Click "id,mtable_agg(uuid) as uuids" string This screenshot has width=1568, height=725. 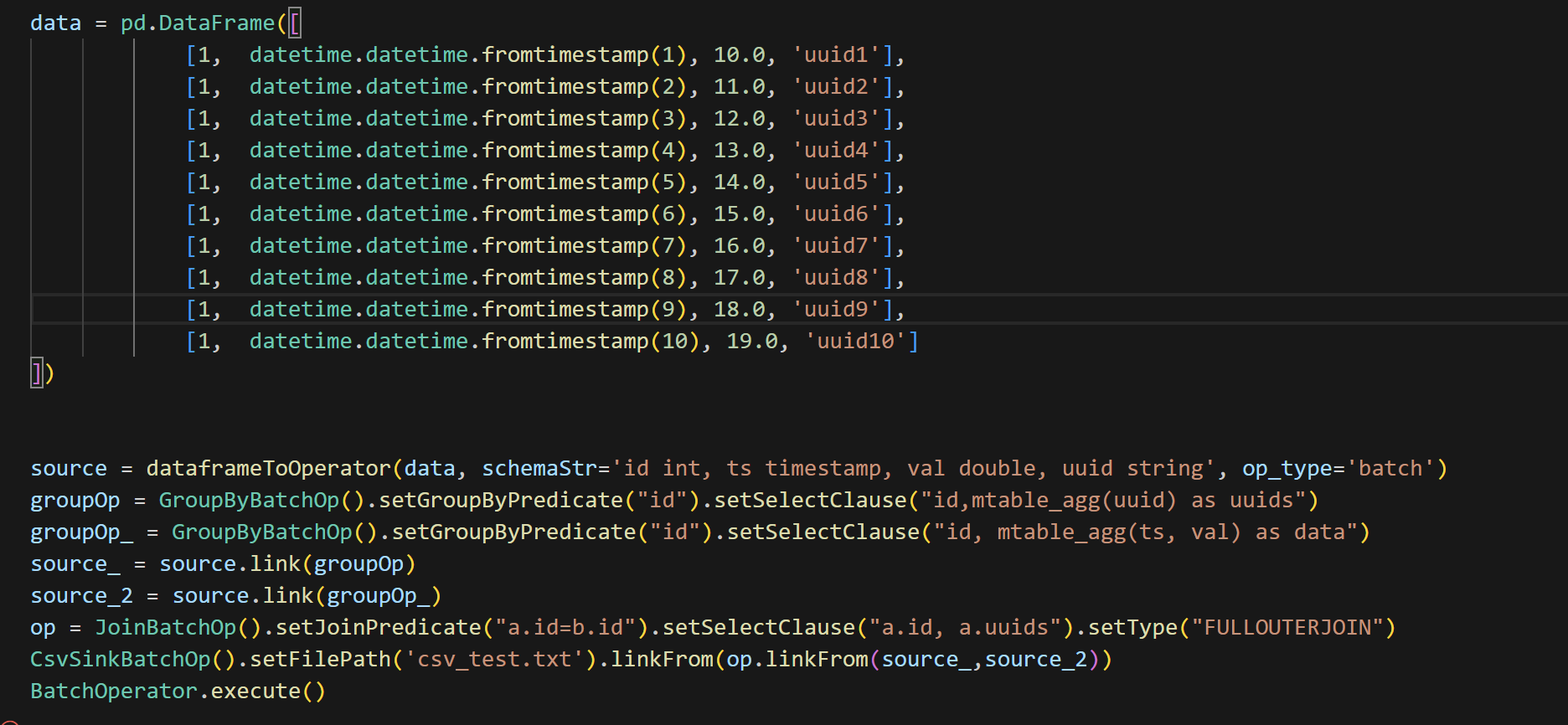(1113, 501)
